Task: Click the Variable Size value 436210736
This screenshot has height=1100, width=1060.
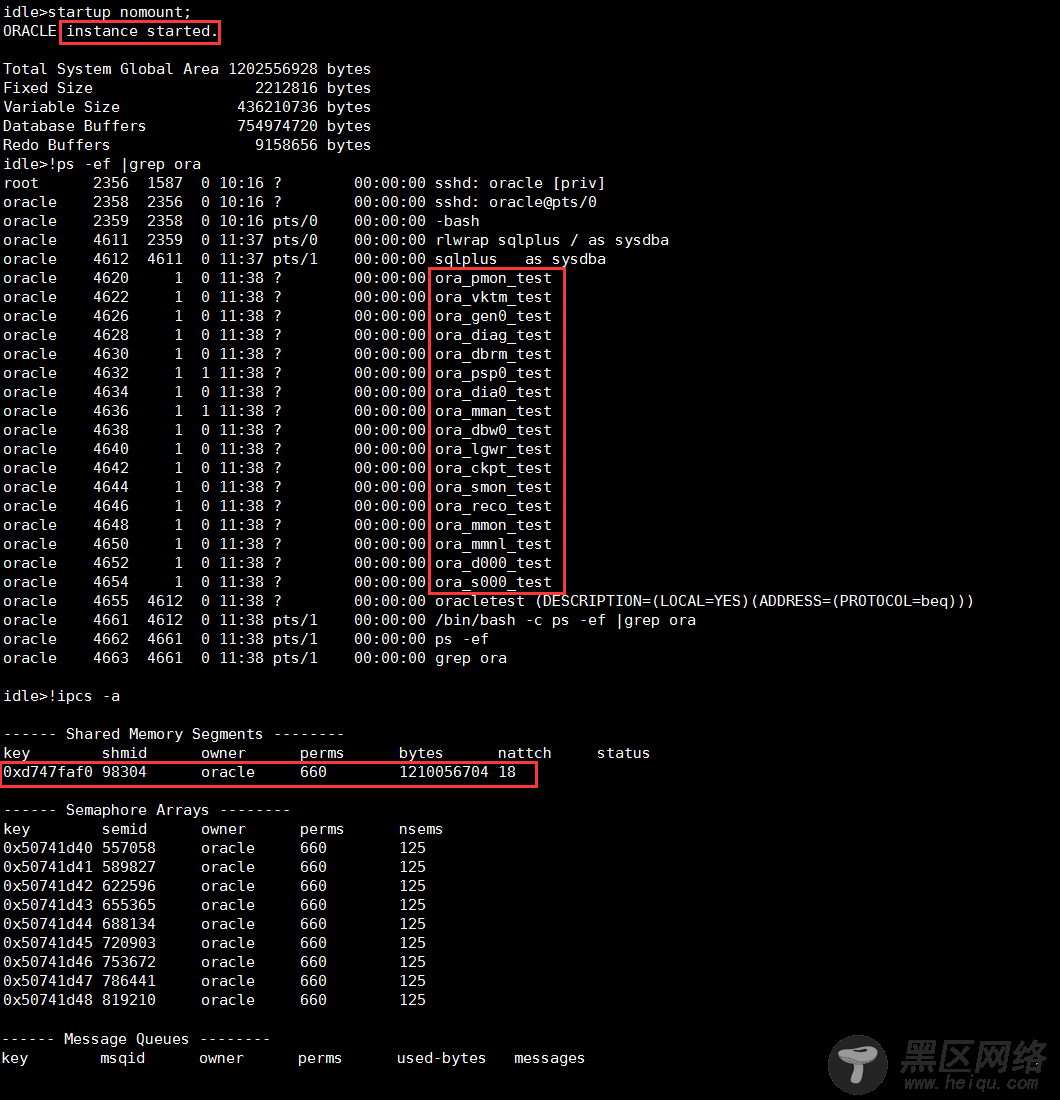Action: coord(277,107)
